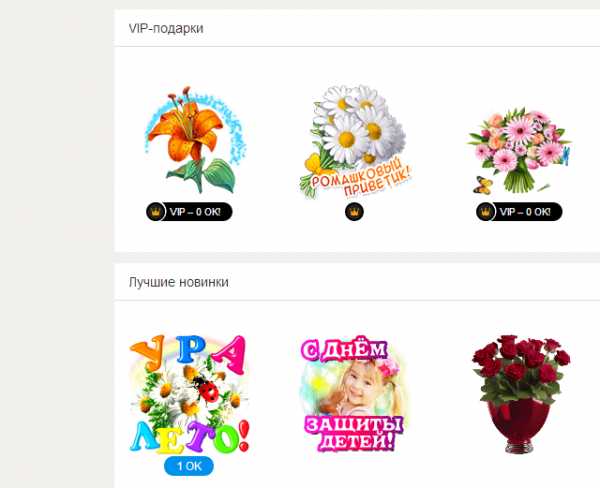Select the pink gerbera bouquet gift
The width and height of the screenshot is (600, 488).
click(x=520, y=150)
